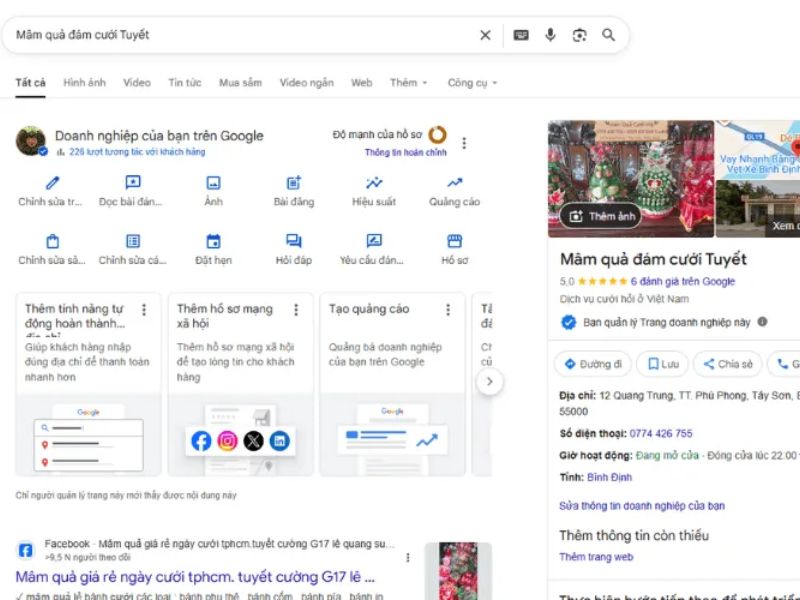This screenshot has height=600, width=800.
Task: Open the Tạo quảng cáo card
Action: (x=392, y=384)
